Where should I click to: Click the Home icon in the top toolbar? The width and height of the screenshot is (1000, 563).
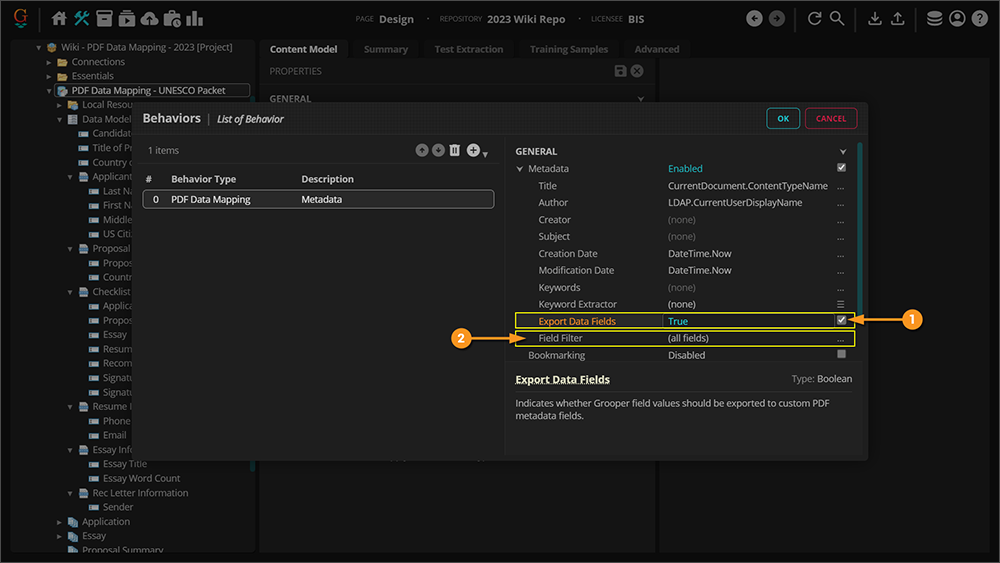[59, 18]
